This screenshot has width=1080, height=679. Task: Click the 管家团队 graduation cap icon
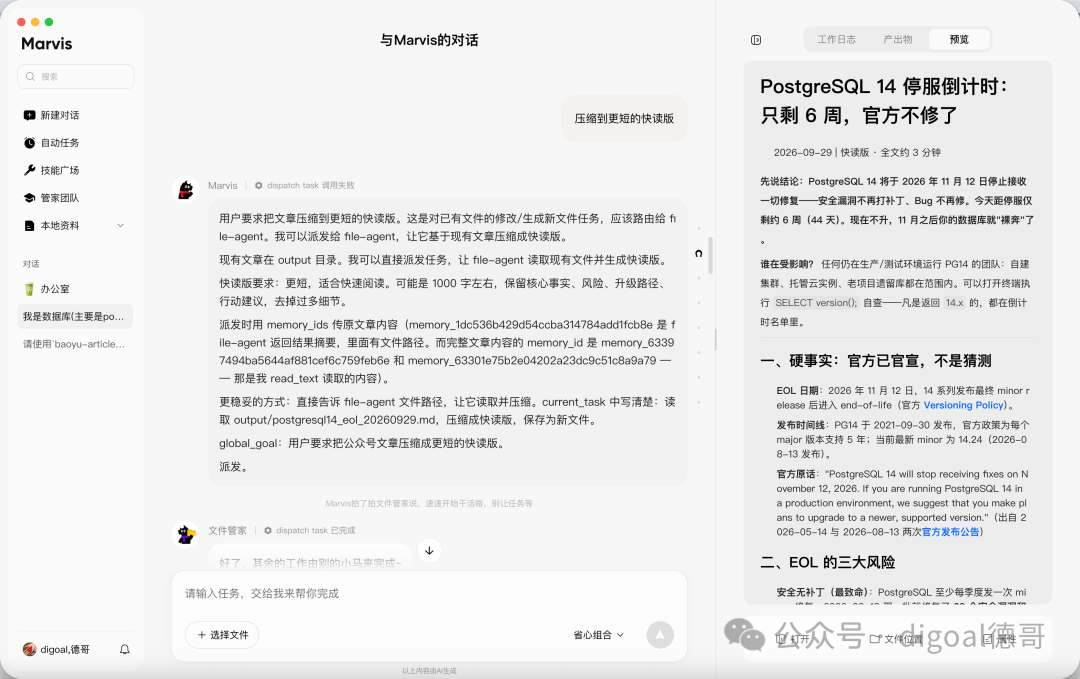pyautogui.click(x=30, y=198)
